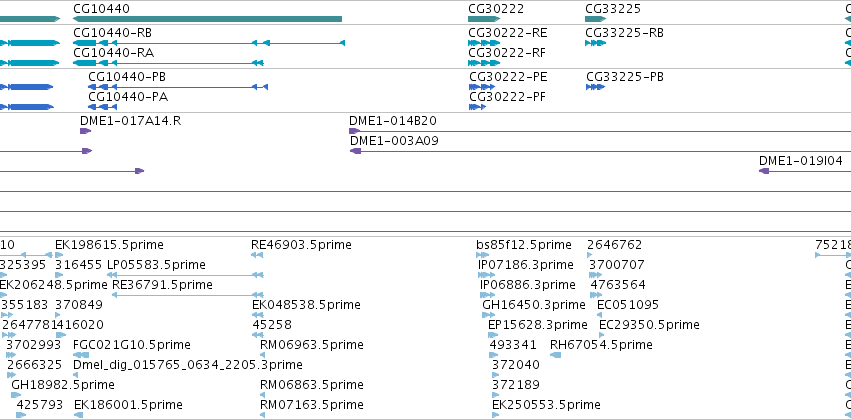This screenshot has height=420, width=851.
Task: Select the Dmel_dig_015765_0634_2205.3prime label
Action: pos(188,365)
